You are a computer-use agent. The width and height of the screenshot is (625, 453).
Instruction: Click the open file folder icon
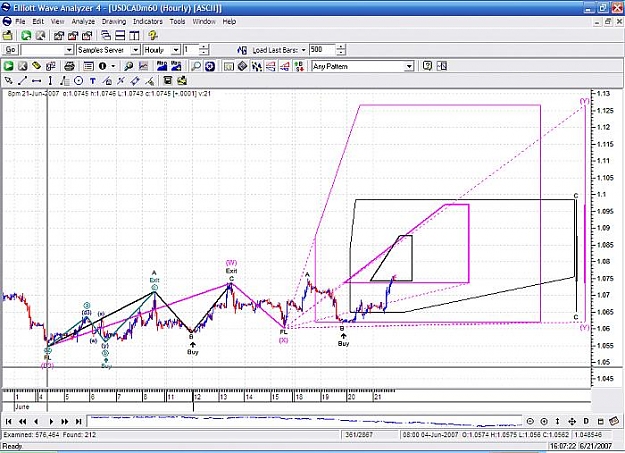click(8, 35)
